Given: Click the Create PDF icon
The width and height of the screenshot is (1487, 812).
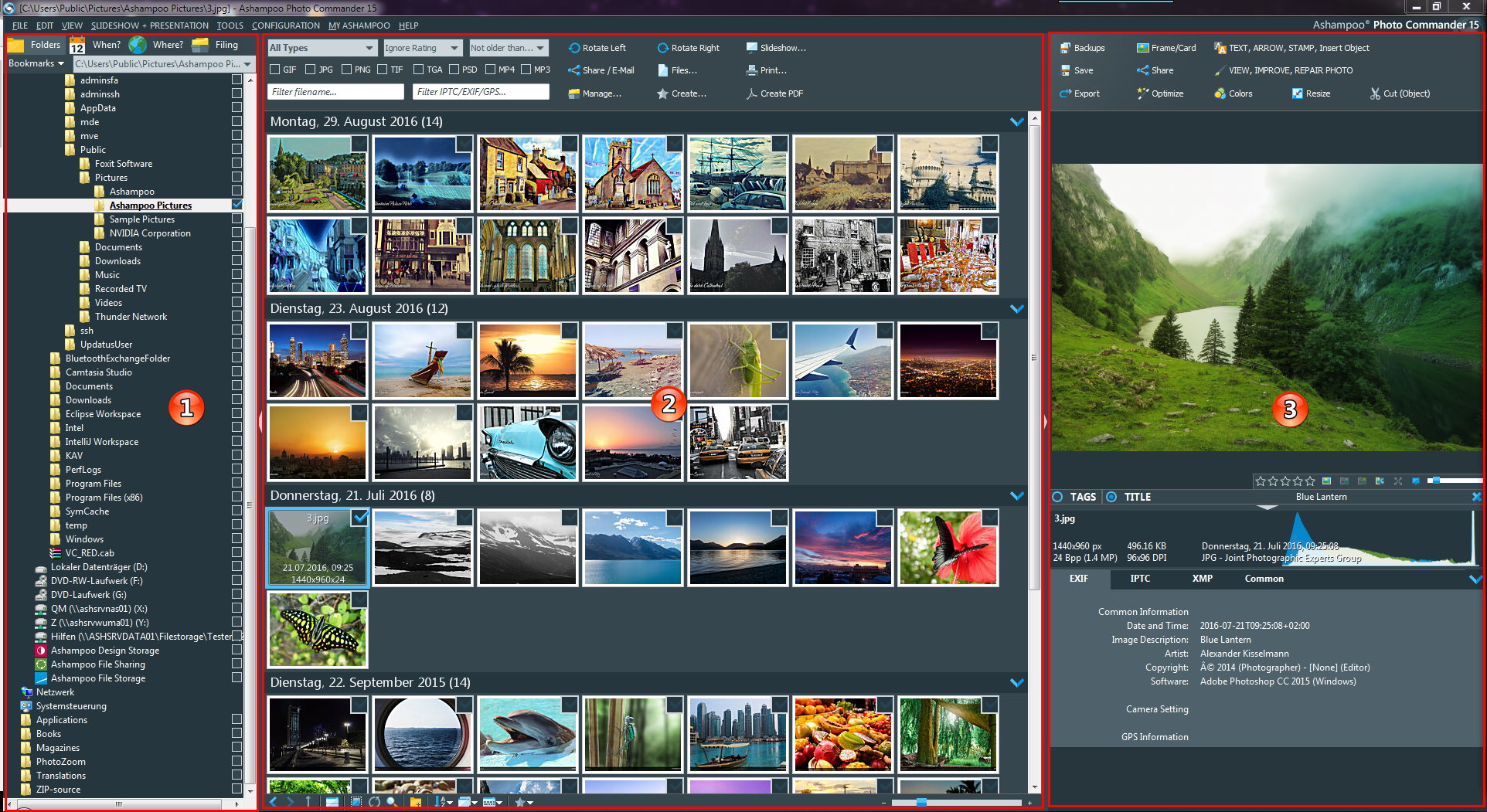Looking at the screenshot, I should (x=751, y=93).
